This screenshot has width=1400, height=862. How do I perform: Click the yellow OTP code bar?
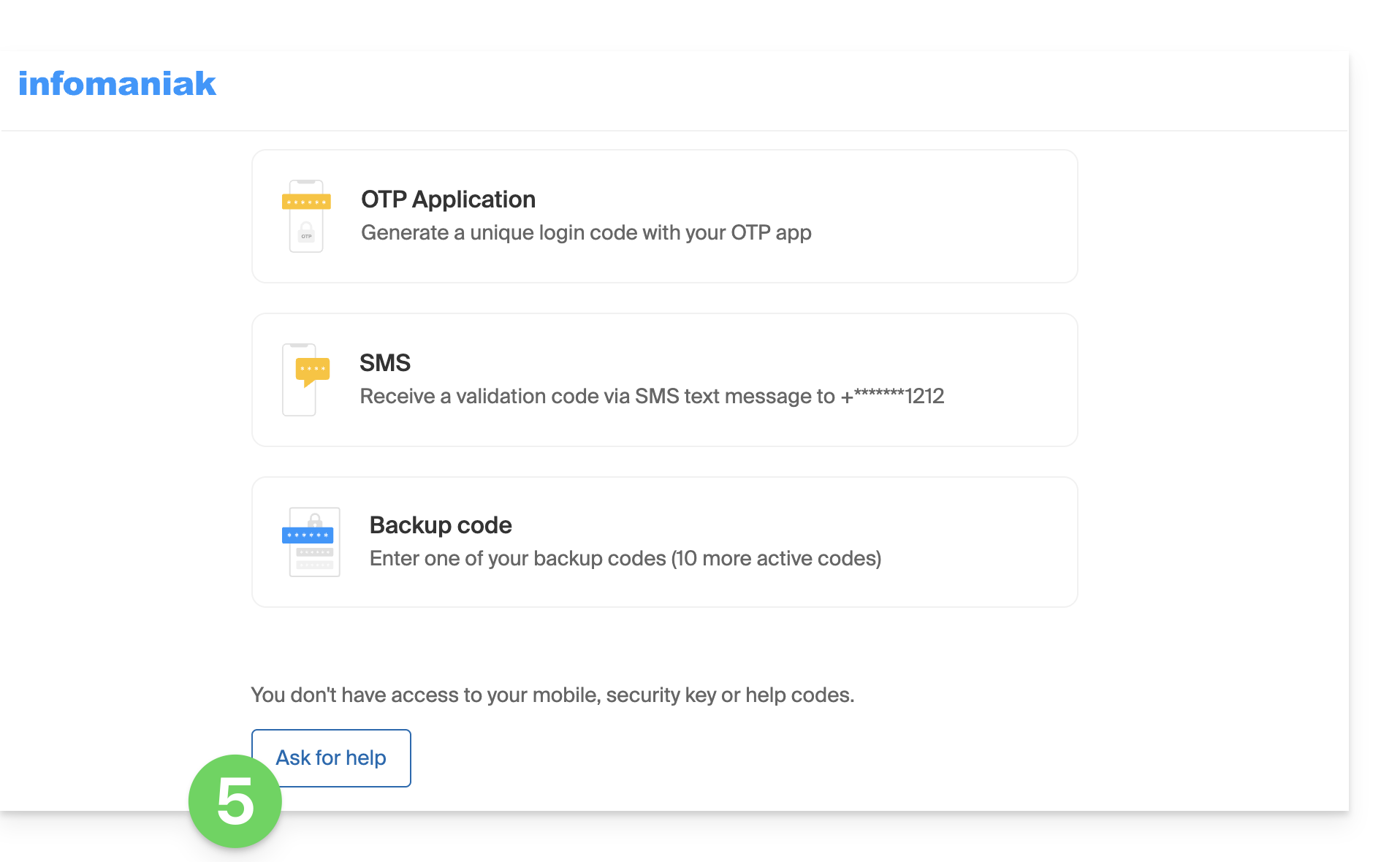tap(306, 202)
